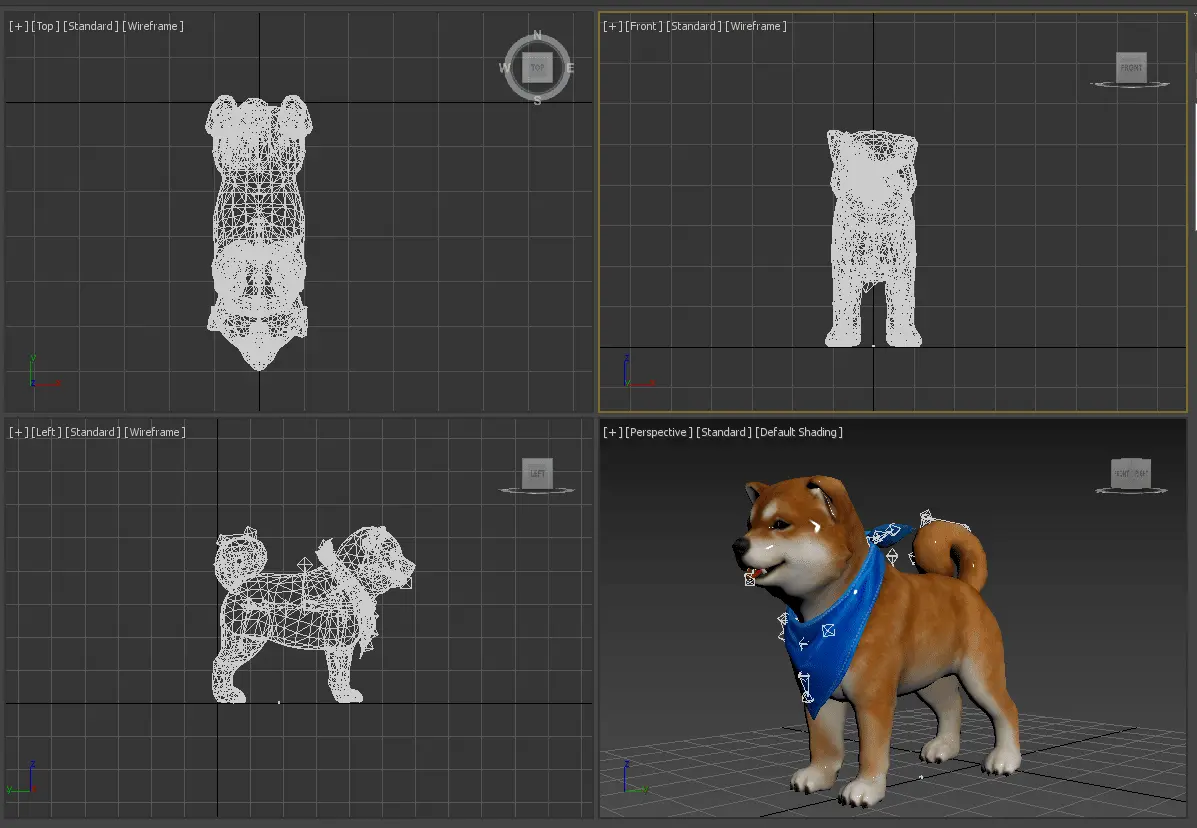The height and width of the screenshot is (828, 1197).
Task: Click the S compass letter on Top ViewCube
Action: click(x=537, y=101)
